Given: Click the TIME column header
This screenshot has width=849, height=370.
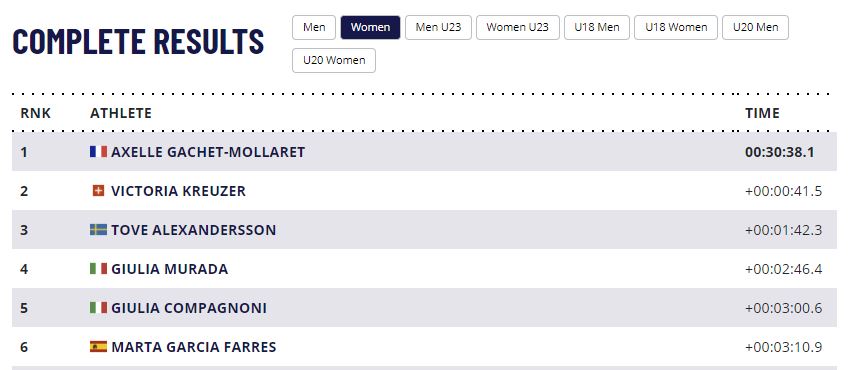Looking at the screenshot, I should [762, 113].
